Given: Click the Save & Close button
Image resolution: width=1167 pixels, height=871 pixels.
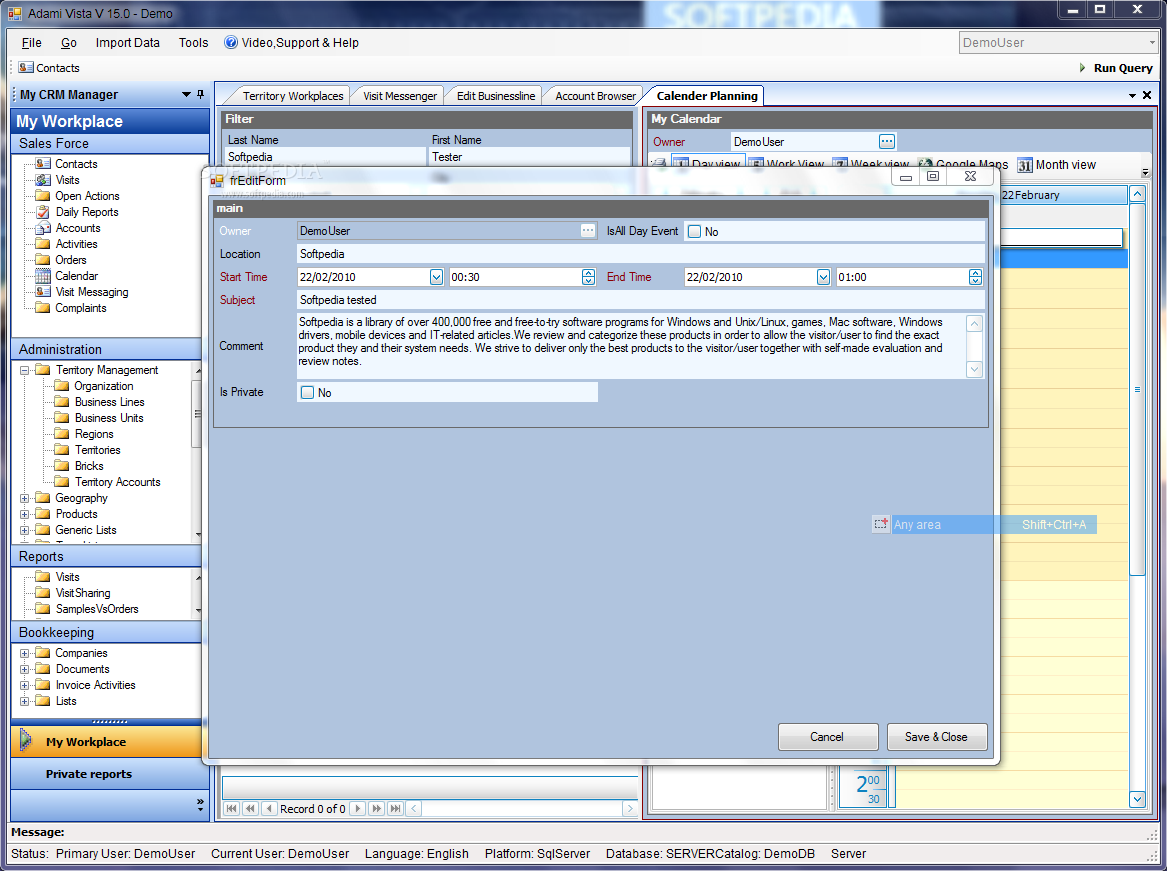Looking at the screenshot, I should 937,737.
